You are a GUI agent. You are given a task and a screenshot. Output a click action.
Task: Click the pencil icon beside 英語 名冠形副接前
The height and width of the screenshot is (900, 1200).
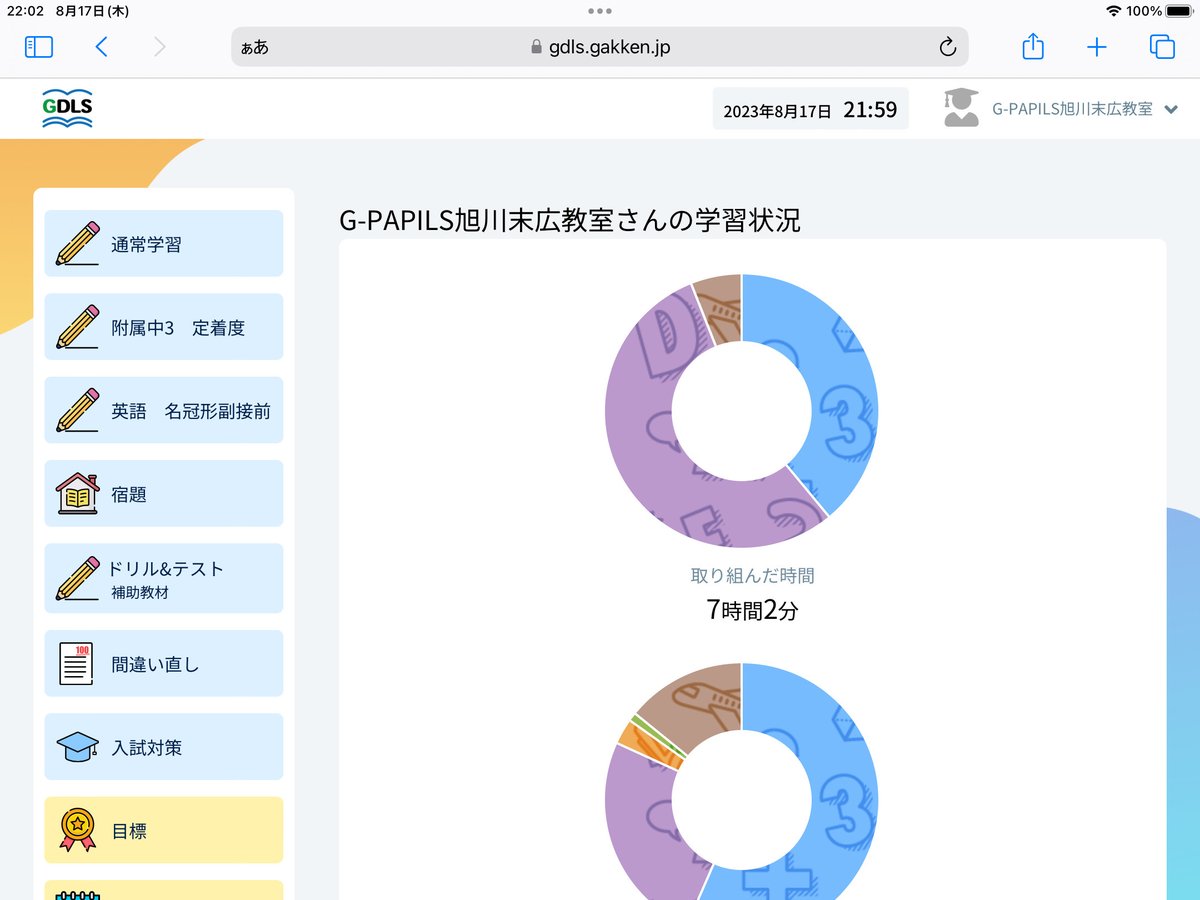(x=78, y=410)
